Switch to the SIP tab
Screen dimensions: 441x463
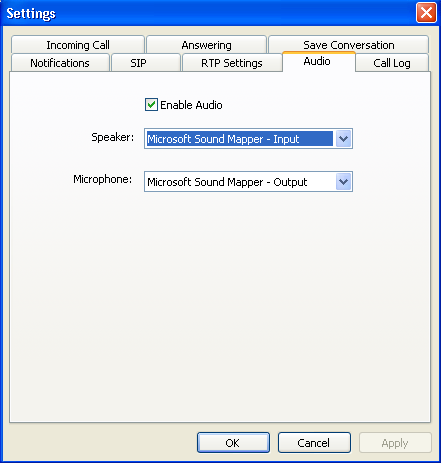[138, 63]
